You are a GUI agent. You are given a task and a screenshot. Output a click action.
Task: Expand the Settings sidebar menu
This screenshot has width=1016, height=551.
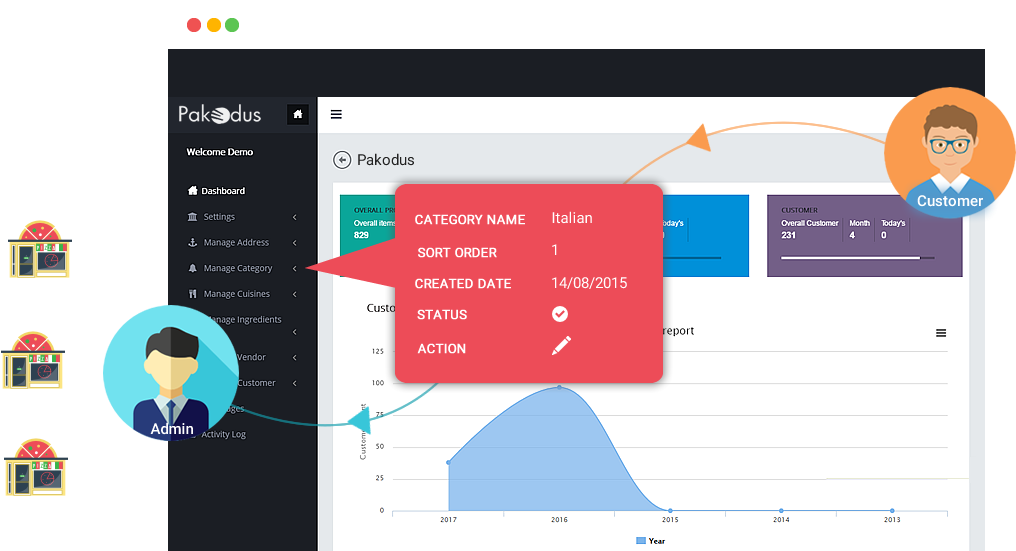coord(219,217)
